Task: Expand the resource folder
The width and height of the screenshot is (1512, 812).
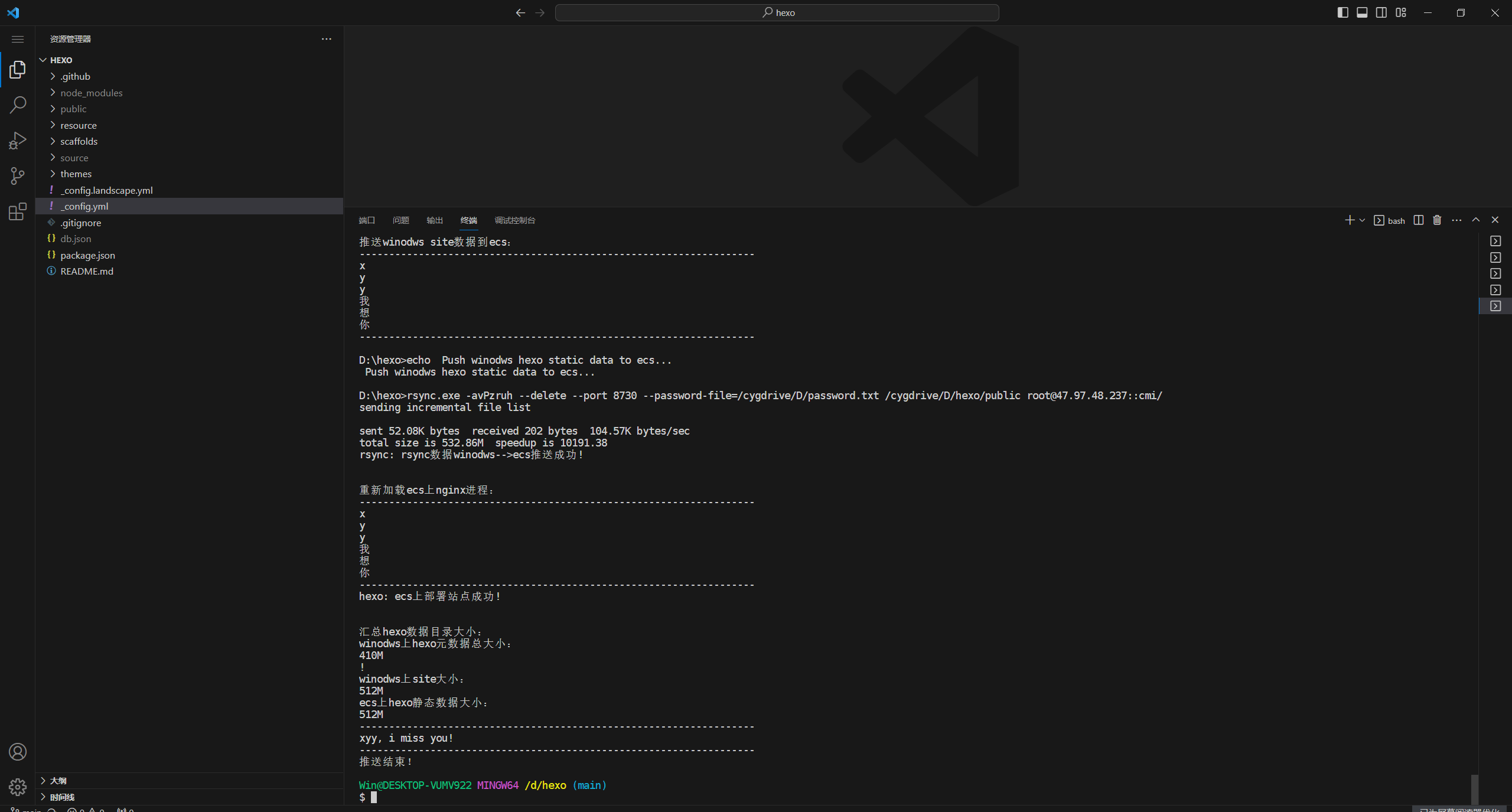Action: point(189,125)
